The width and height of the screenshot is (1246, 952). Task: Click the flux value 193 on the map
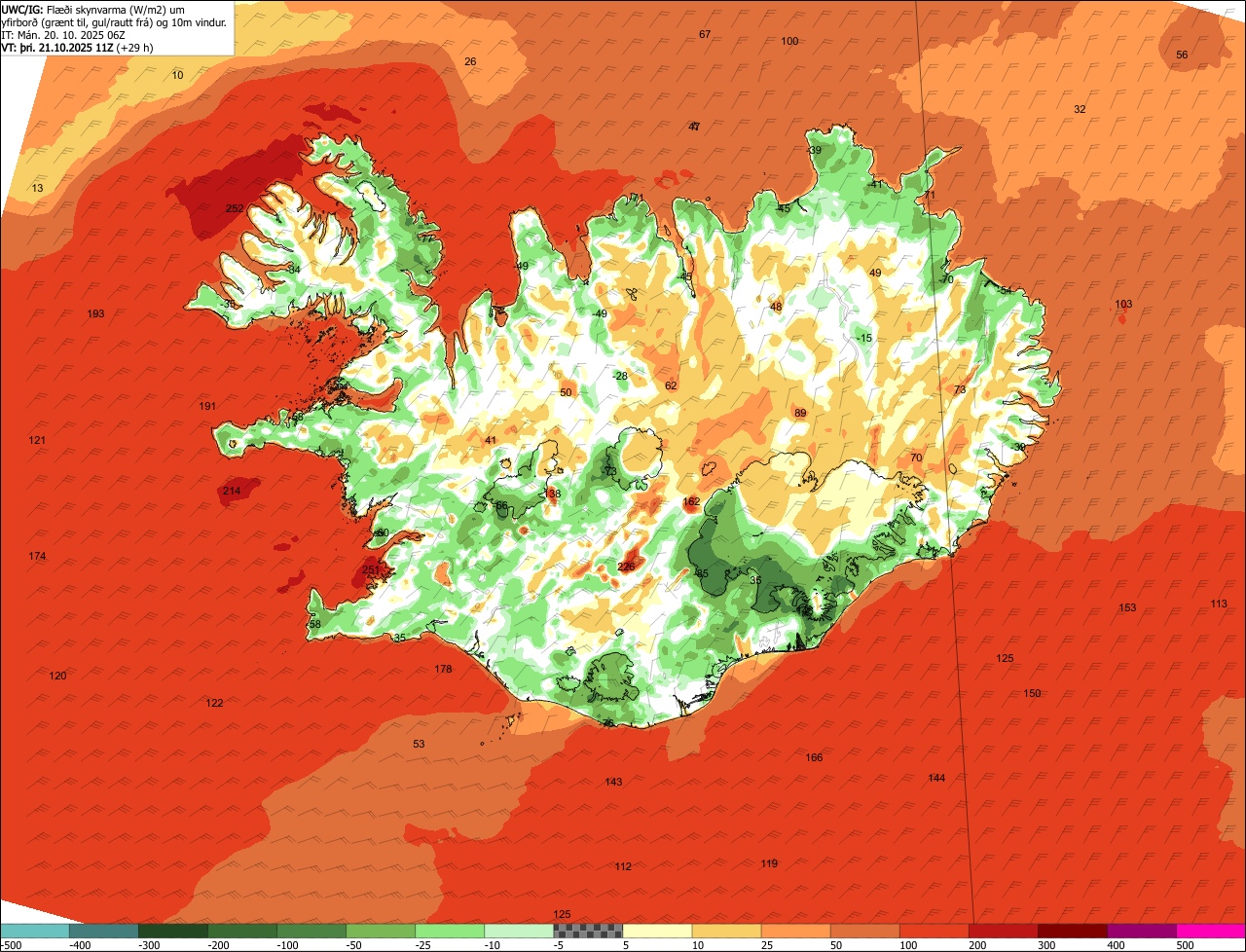[95, 313]
